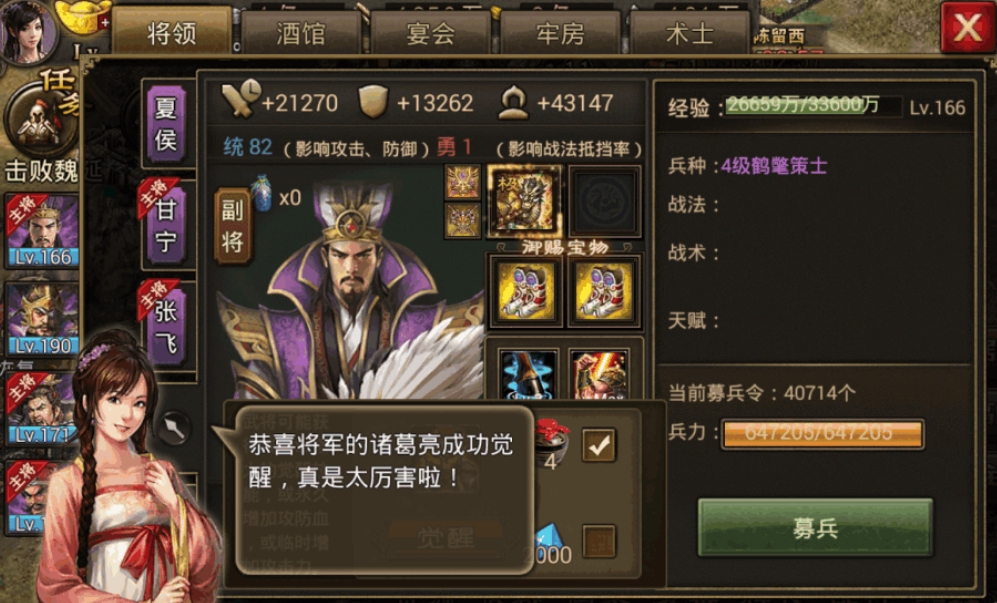Open the 极 golden armor treasure icon
Viewport: 997px width, 603px height.
point(525,201)
